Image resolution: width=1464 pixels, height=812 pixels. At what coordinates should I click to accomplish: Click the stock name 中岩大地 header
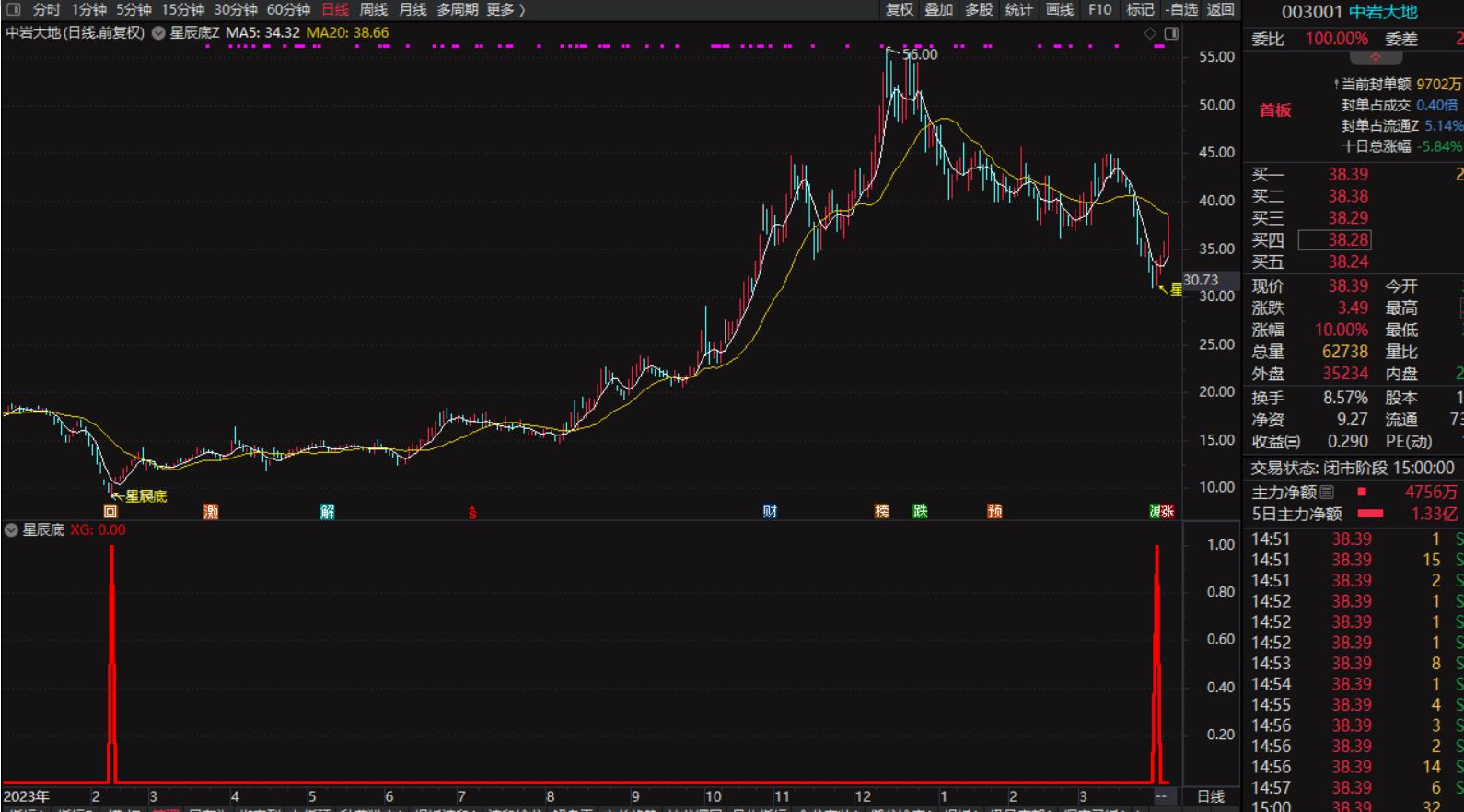point(1383,12)
